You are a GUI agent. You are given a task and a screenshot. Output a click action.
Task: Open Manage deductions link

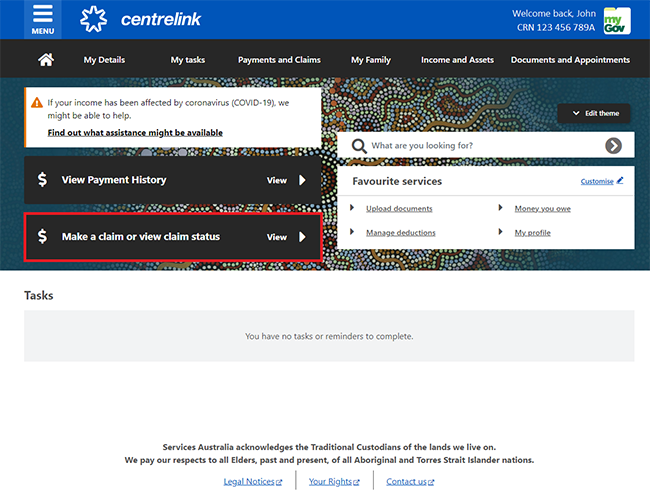click(x=400, y=232)
